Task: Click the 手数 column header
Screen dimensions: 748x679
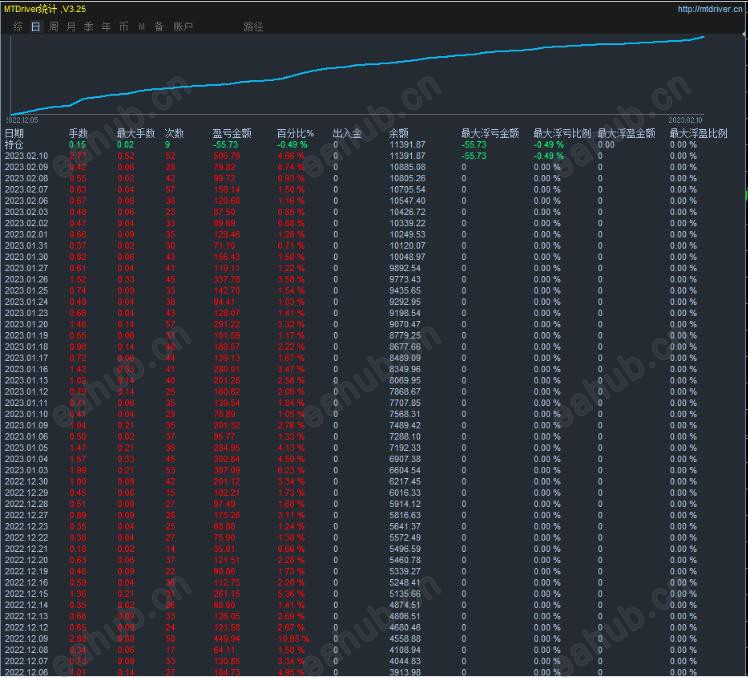Action: (x=78, y=133)
